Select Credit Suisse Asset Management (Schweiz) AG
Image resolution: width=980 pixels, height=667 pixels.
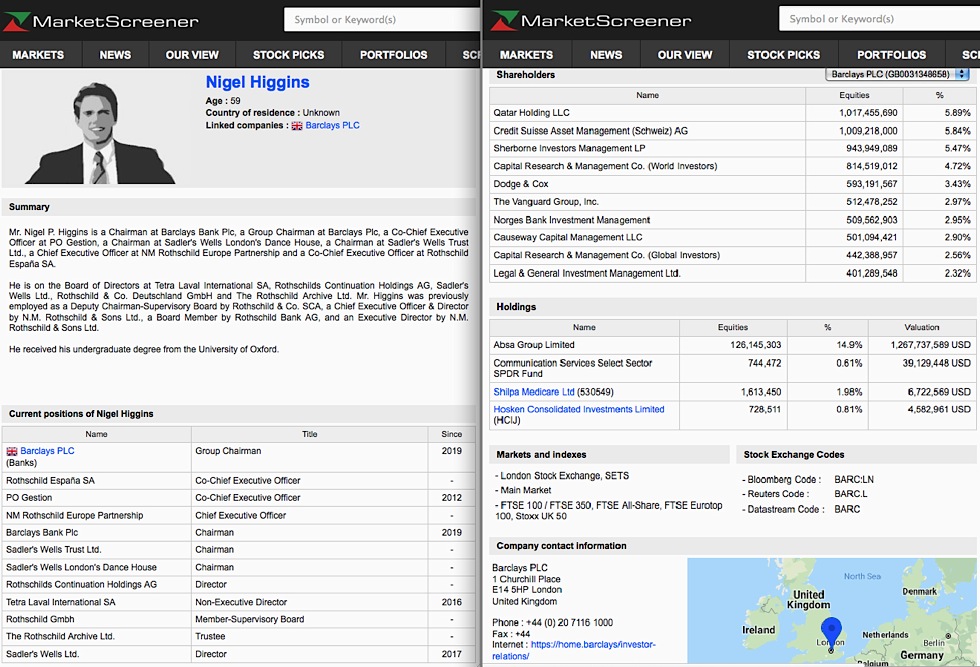point(731,131)
